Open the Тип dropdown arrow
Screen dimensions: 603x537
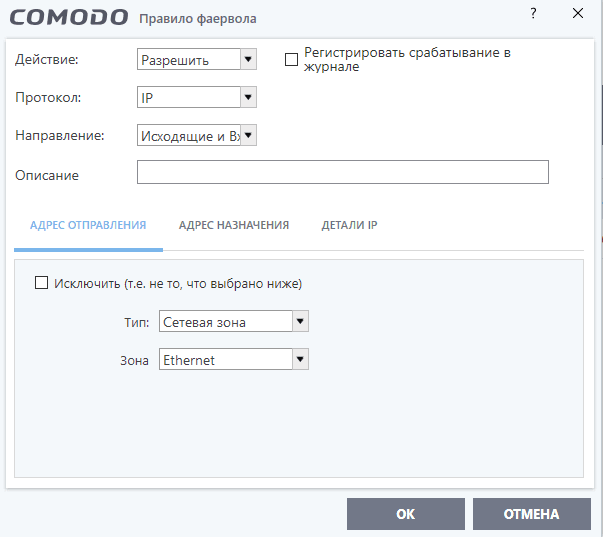pos(300,321)
